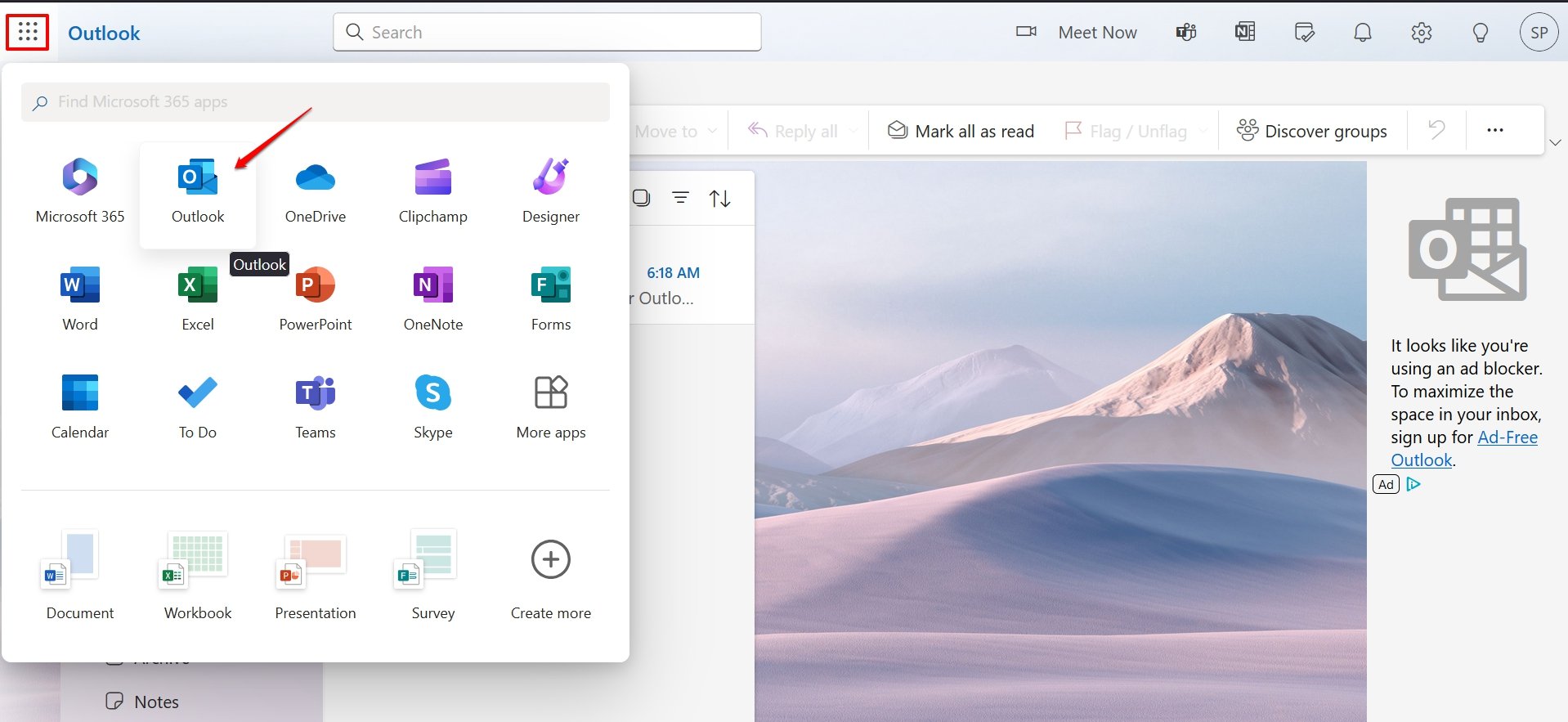Toggle select all messages checkbox
The height and width of the screenshot is (722, 1568).
(x=642, y=198)
